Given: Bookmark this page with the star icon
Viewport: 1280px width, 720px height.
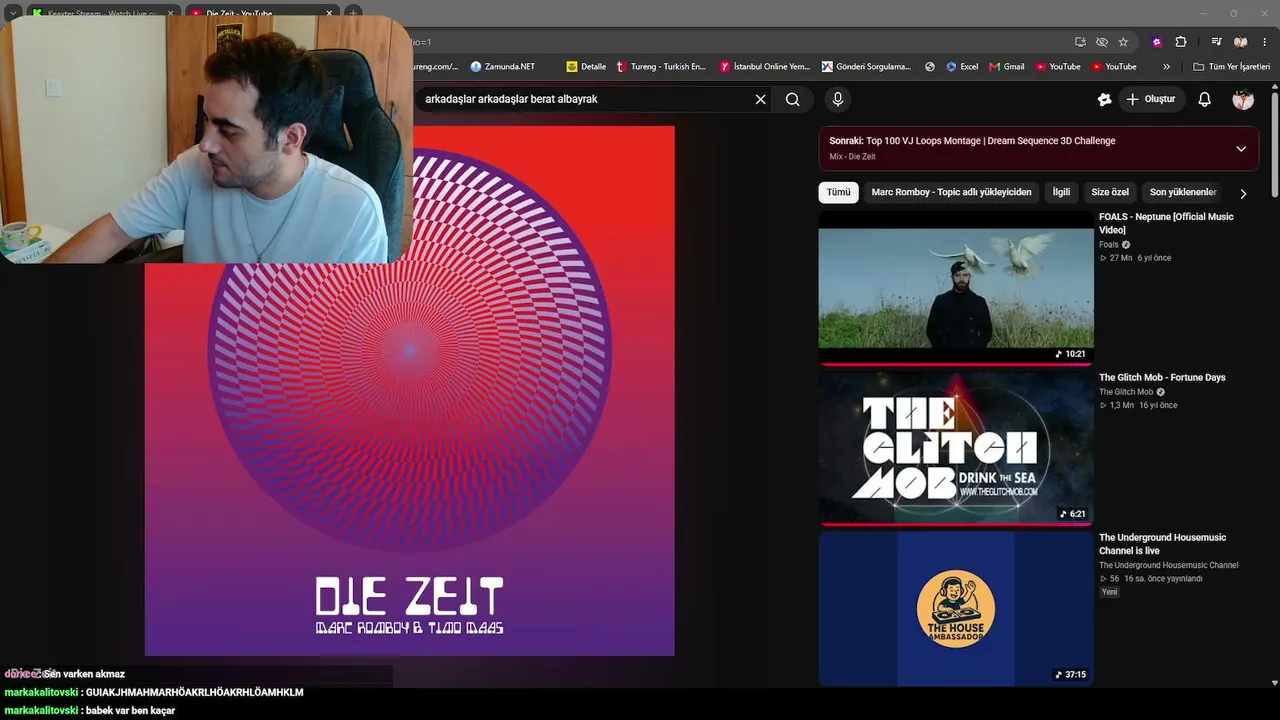Looking at the screenshot, I should click(x=1123, y=42).
